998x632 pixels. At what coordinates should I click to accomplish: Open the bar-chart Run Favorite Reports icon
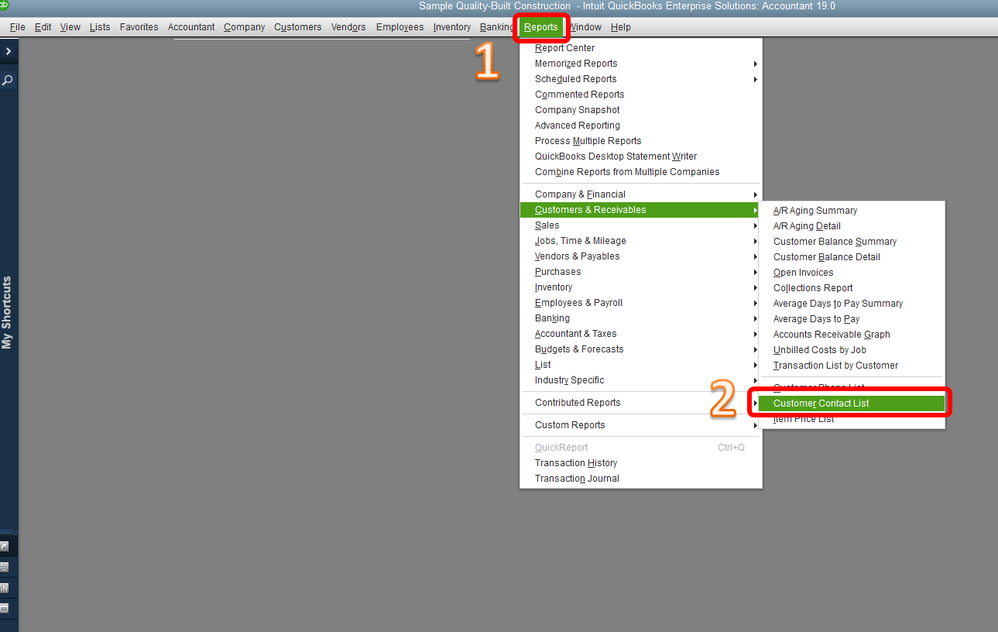[x=4, y=587]
